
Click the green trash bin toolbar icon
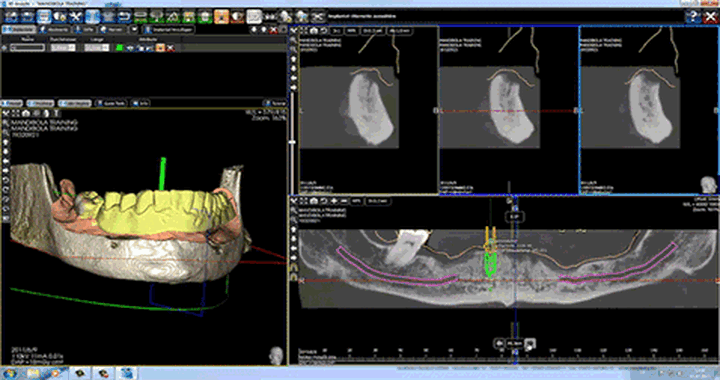pos(205,17)
